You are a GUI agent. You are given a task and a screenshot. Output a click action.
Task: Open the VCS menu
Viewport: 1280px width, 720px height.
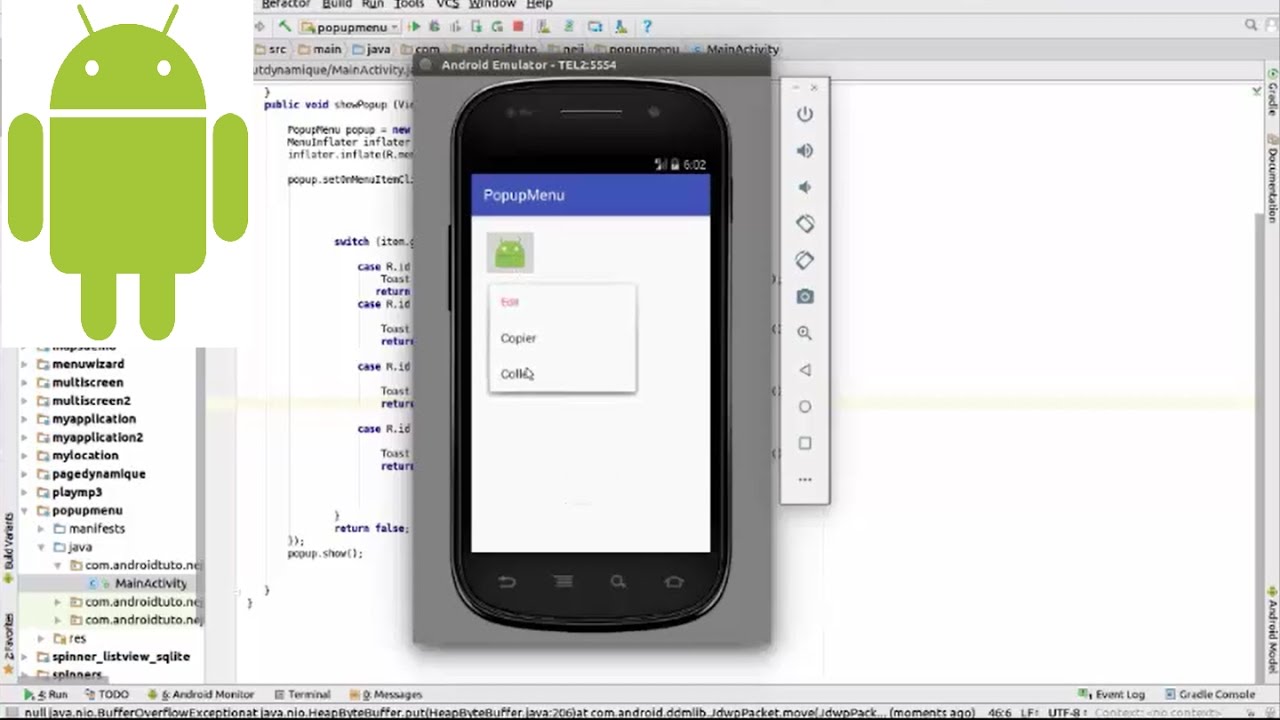(447, 5)
